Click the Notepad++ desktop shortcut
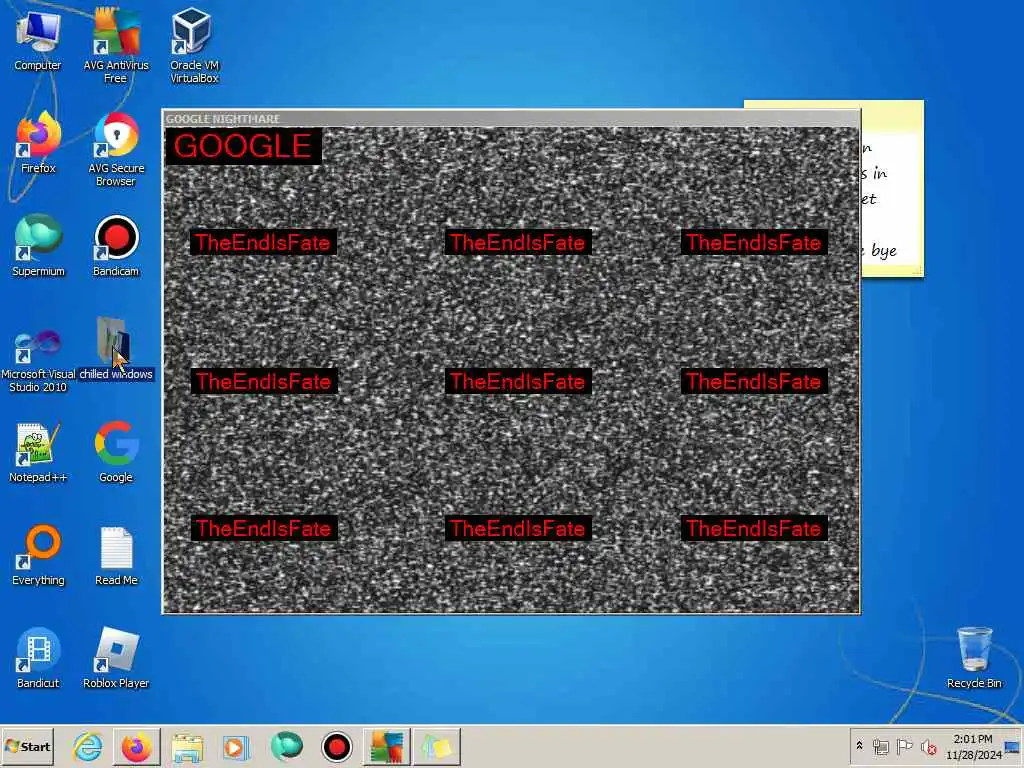Viewport: 1024px width, 768px height. point(38,453)
